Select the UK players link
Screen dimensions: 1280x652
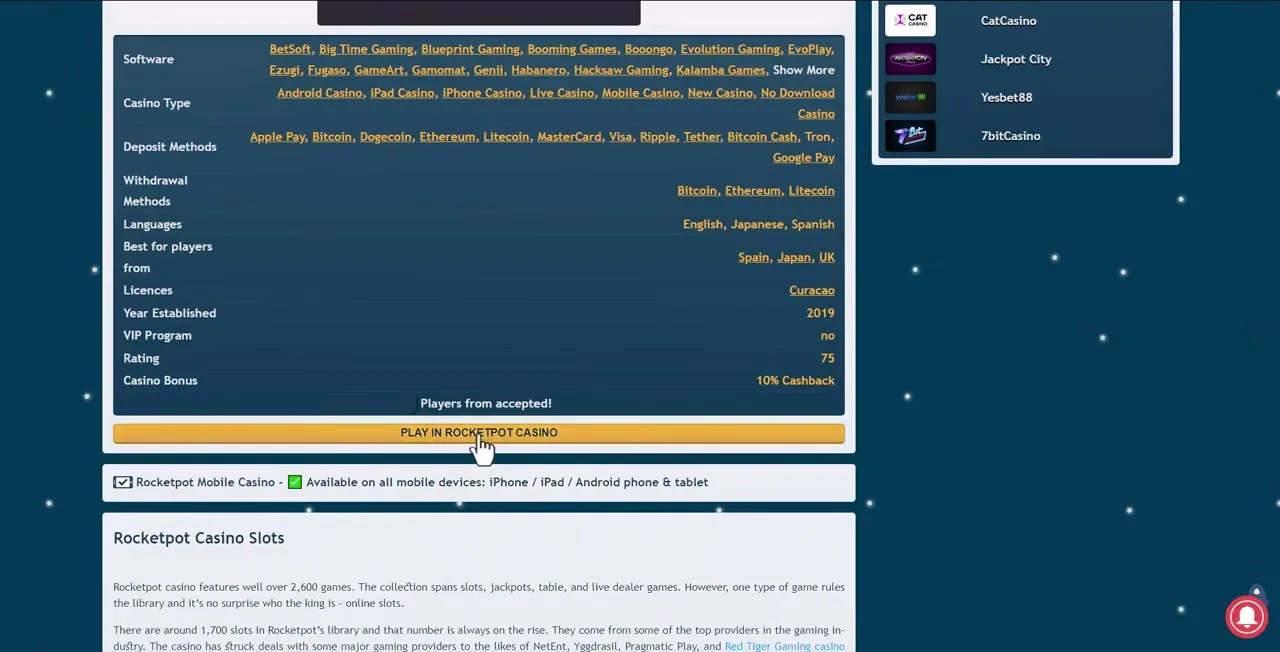pyautogui.click(x=827, y=258)
